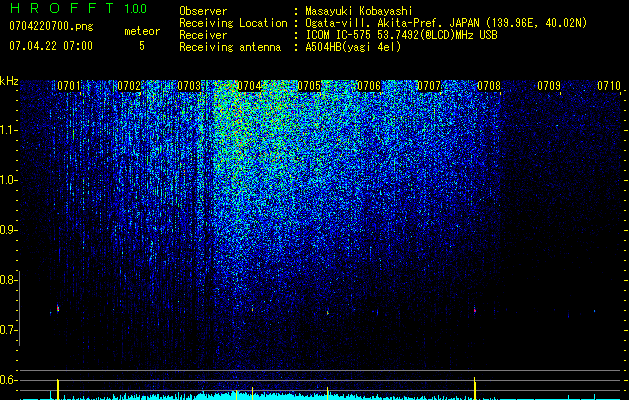Click the A504HB(yagi 4el) antenna text

point(353,47)
